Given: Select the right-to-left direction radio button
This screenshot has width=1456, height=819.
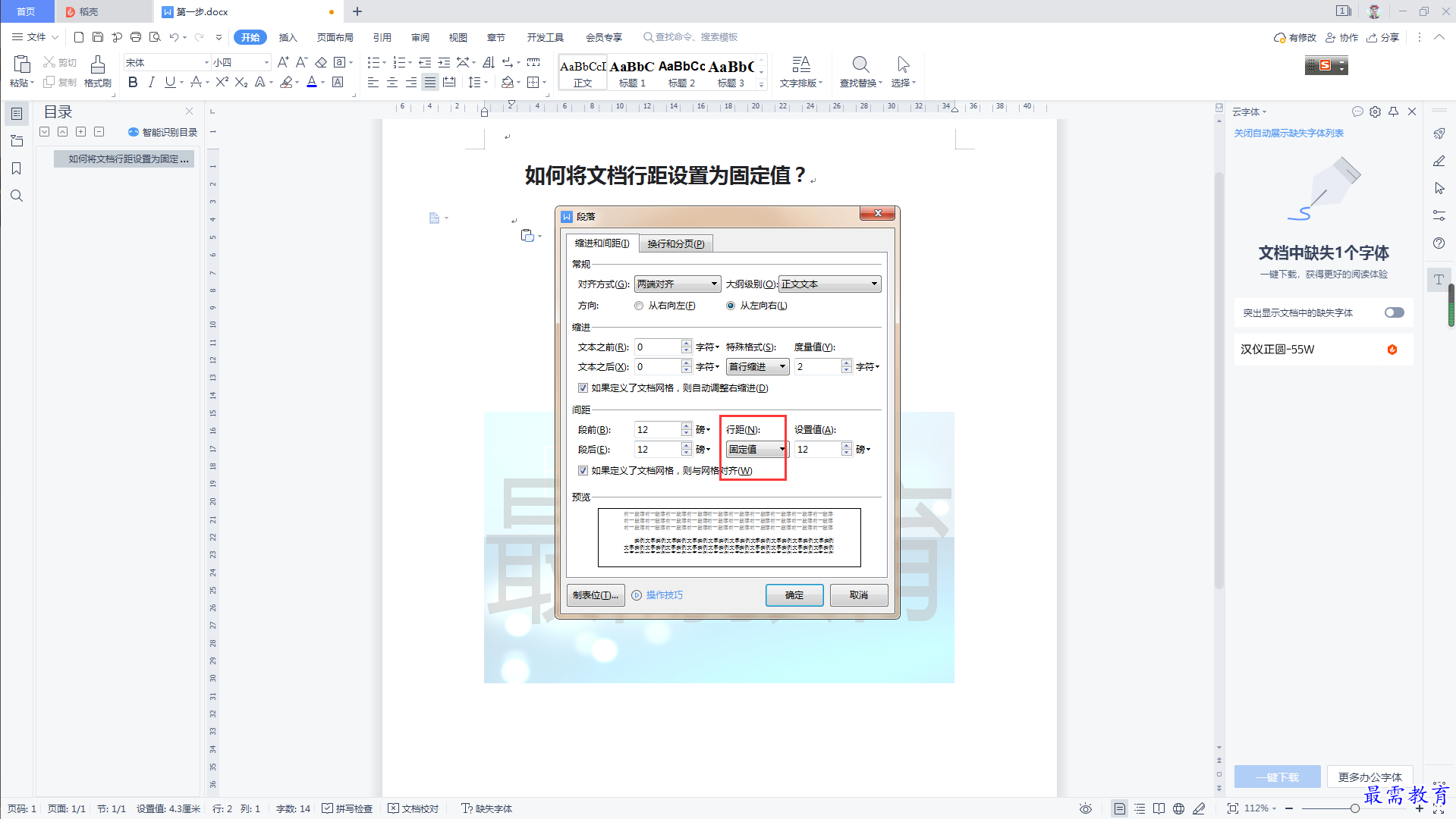Looking at the screenshot, I should [639, 306].
